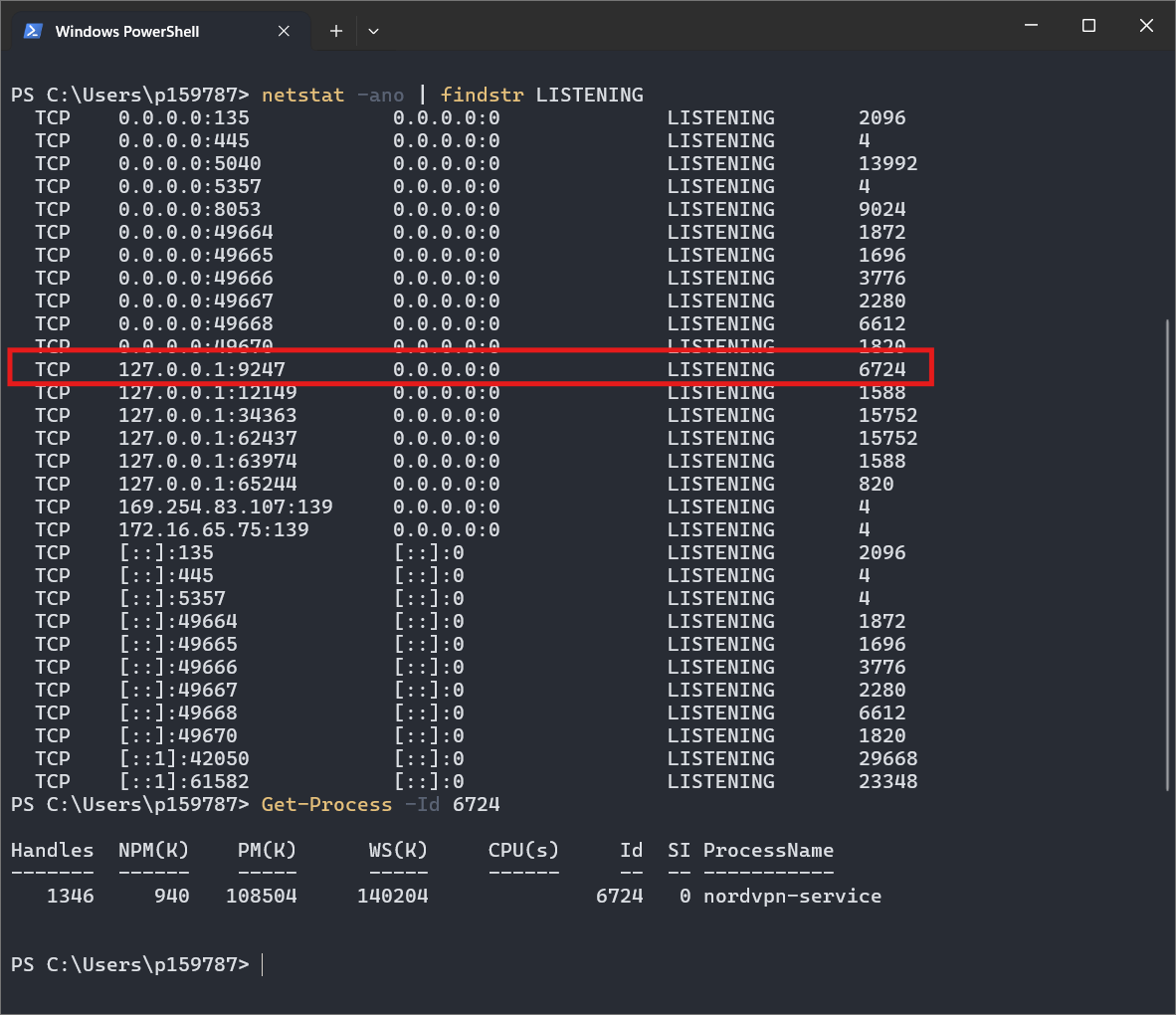Click the vertical scrollbar thumb
Viewport: 1176px width, 1015px height.
click(1167, 555)
